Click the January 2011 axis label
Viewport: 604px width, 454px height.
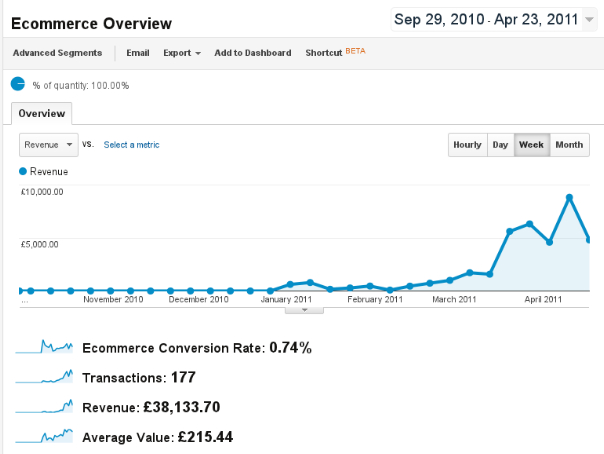[286, 299]
